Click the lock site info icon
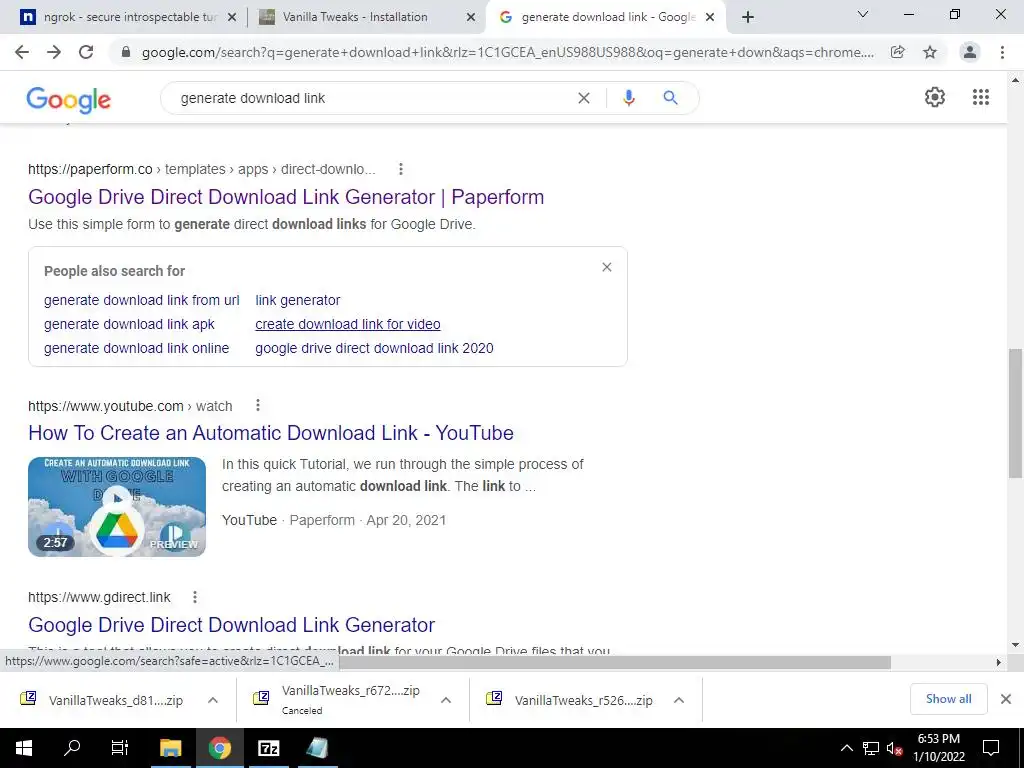Viewport: 1024px width, 768px height. pos(126,52)
